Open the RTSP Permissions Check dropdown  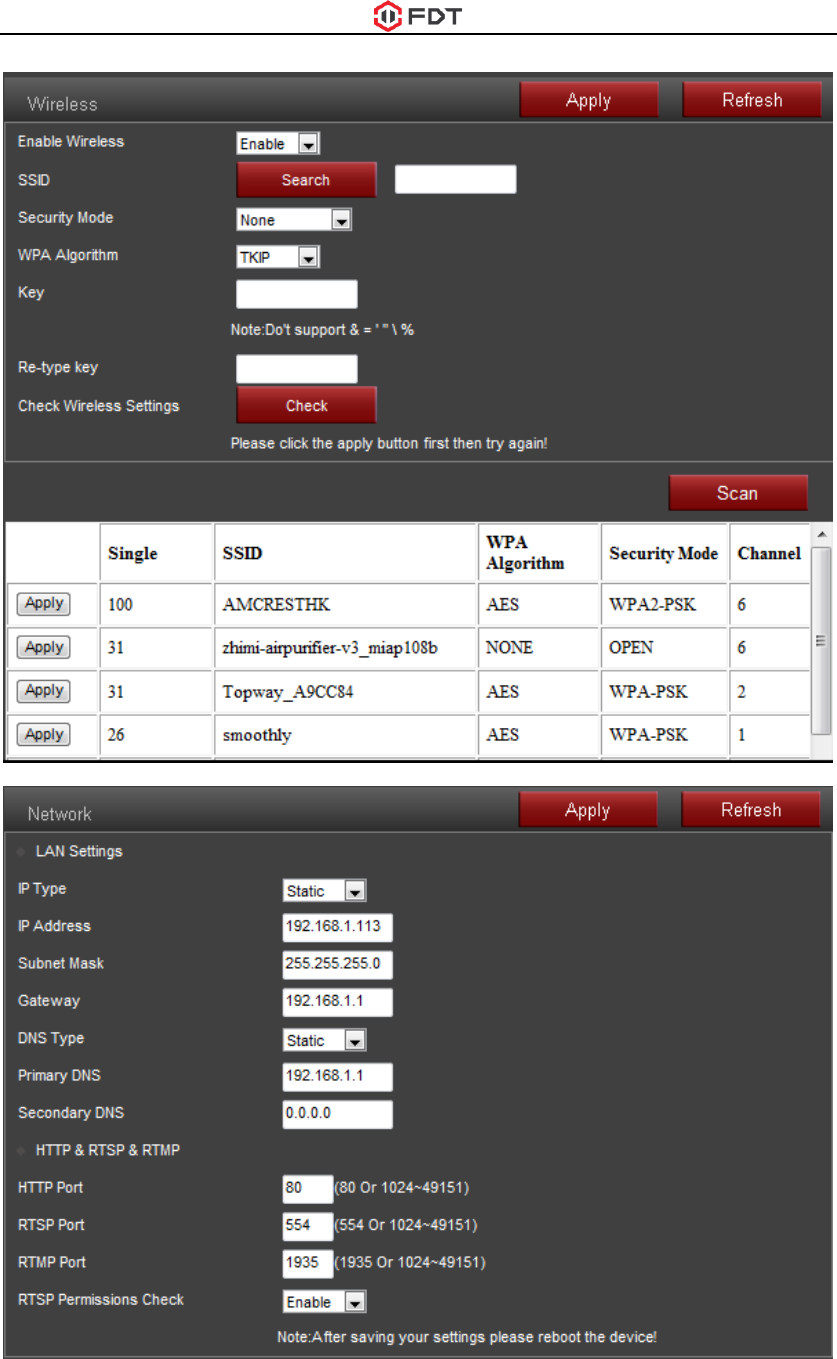coord(324,1302)
